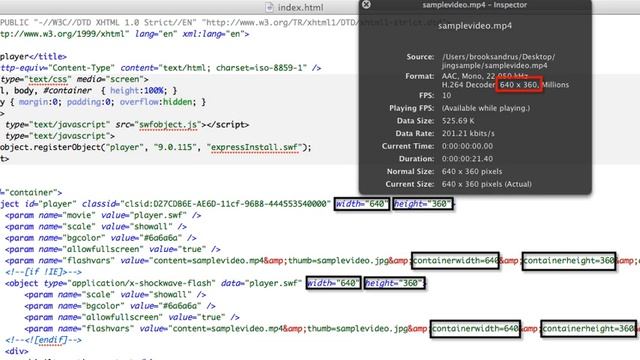Click the "container"> line of code

(31, 192)
